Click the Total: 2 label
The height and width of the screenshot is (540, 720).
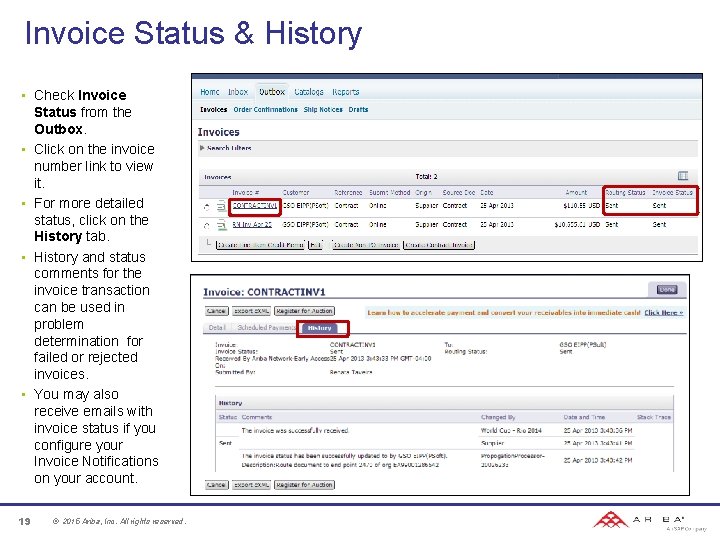[x=426, y=176]
